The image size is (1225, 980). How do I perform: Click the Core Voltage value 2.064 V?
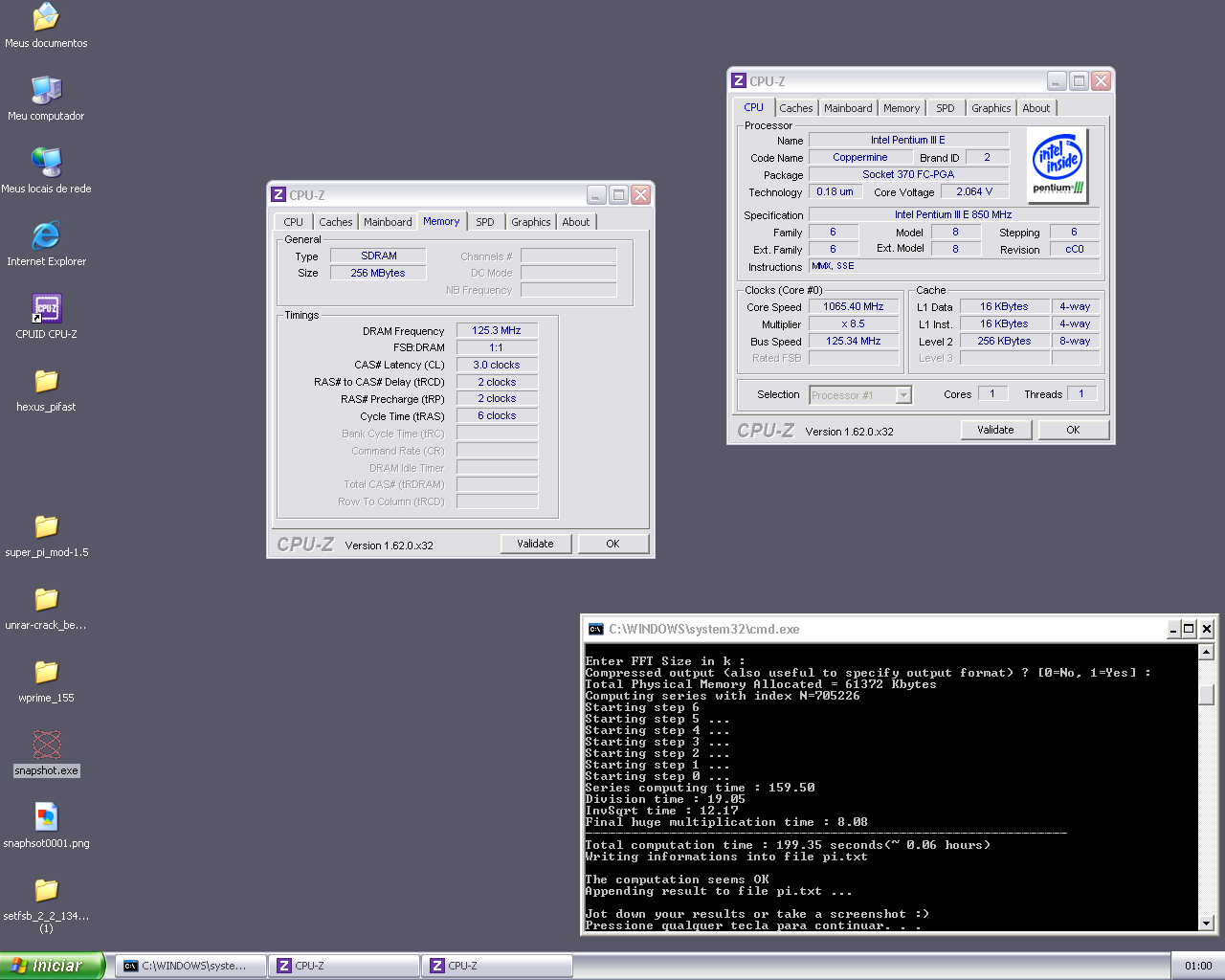point(974,191)
